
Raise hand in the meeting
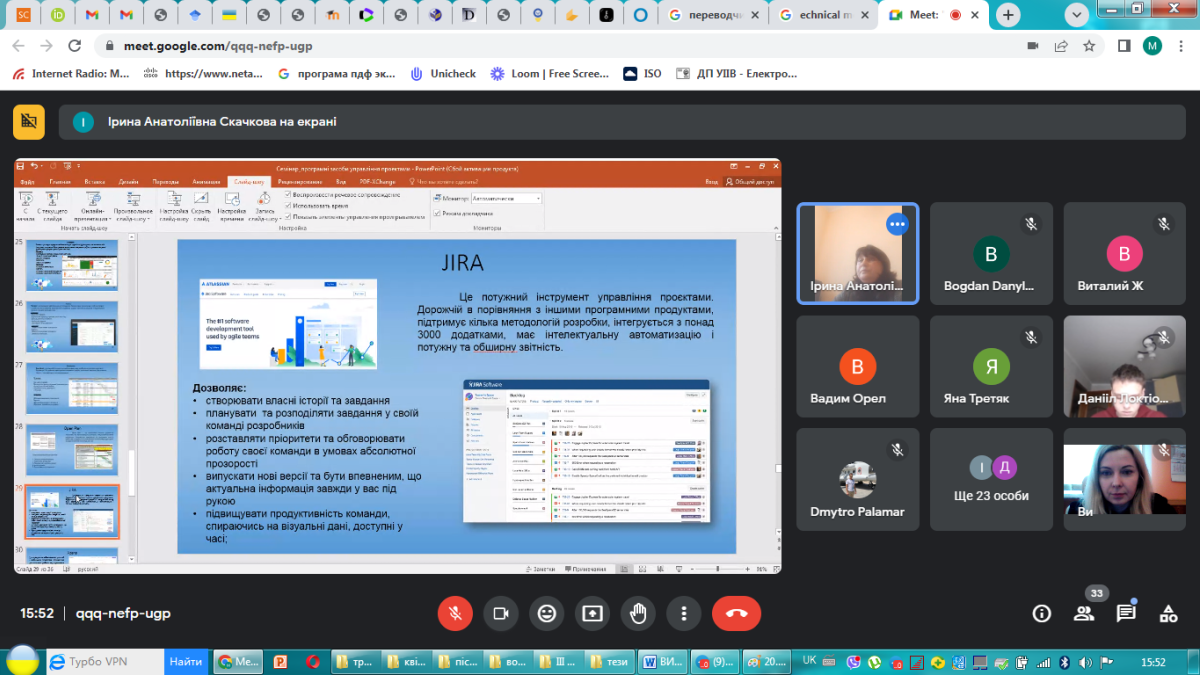(638, 613)
